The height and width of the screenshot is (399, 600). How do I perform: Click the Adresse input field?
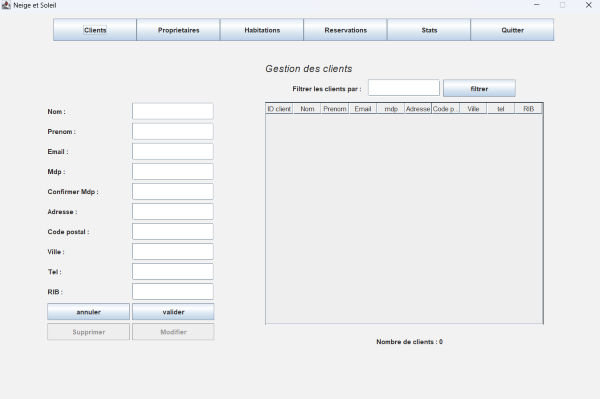[x=173, y=212]
